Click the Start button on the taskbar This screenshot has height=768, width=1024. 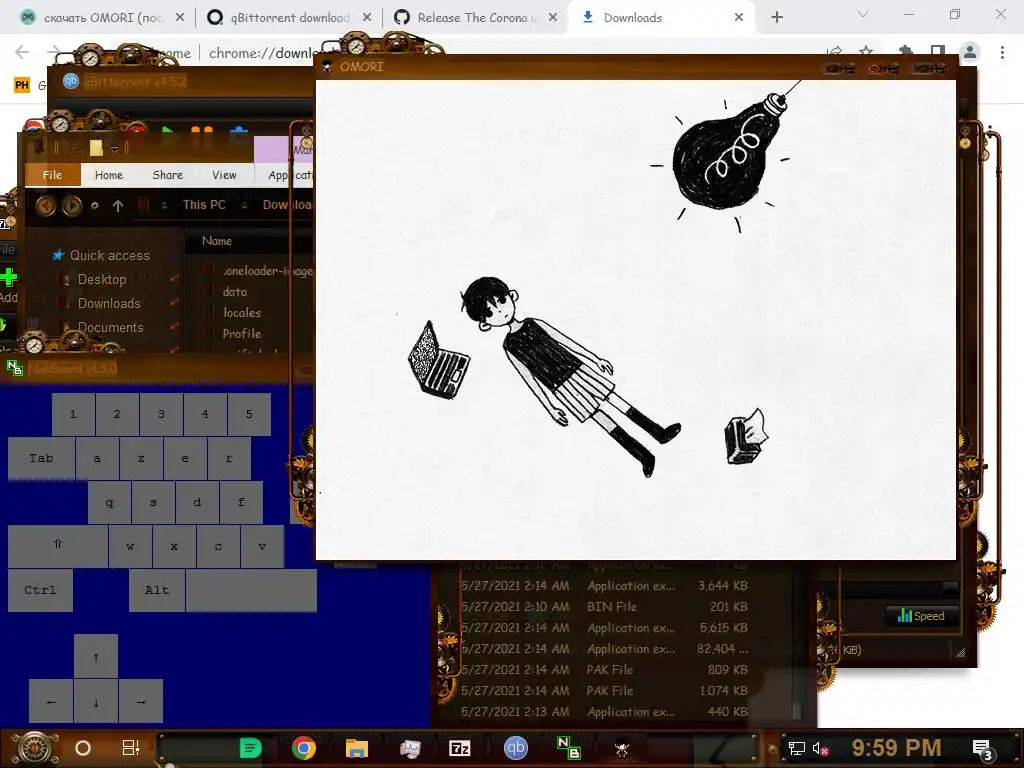click(35, 748)
